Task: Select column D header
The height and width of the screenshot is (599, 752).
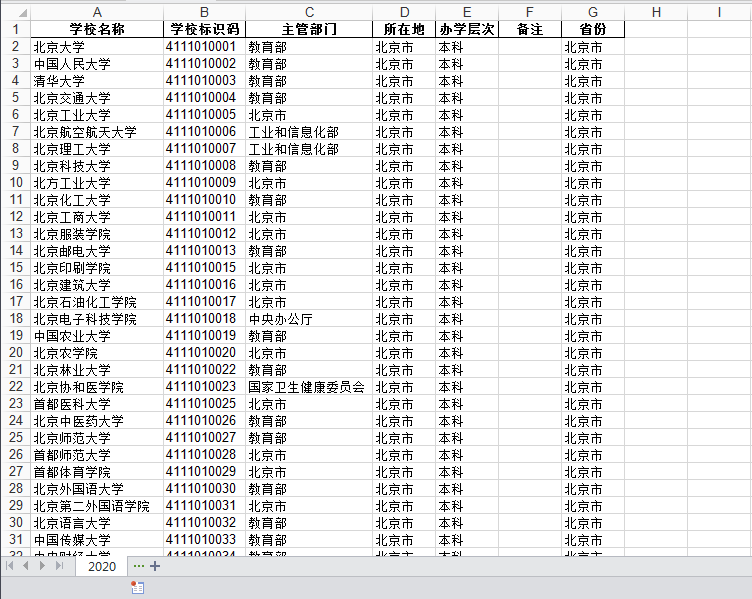Action: tap(404, 12)
